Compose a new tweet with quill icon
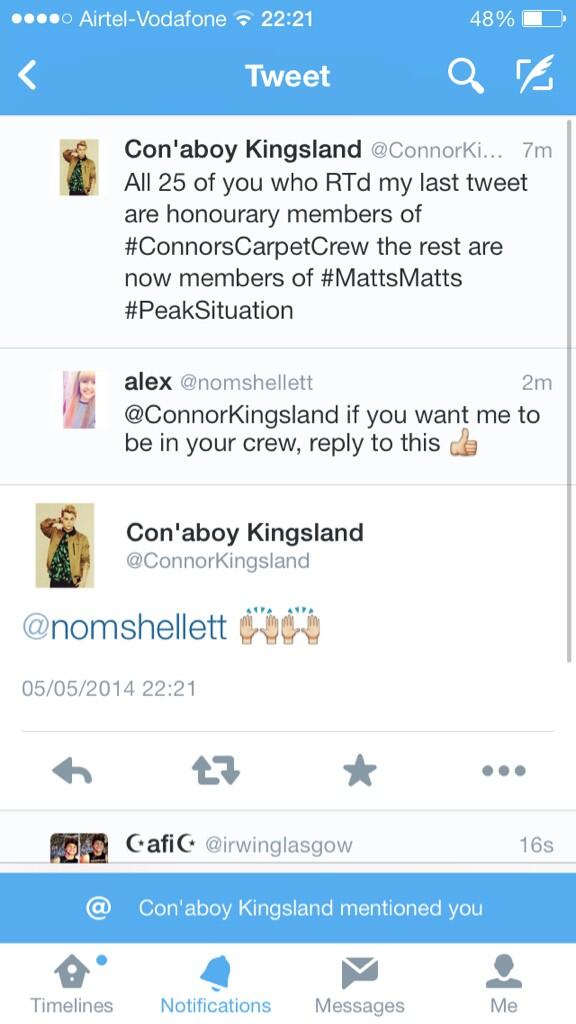The width and height of the screenshot is (576, 1024). click(x=535, y=74)
